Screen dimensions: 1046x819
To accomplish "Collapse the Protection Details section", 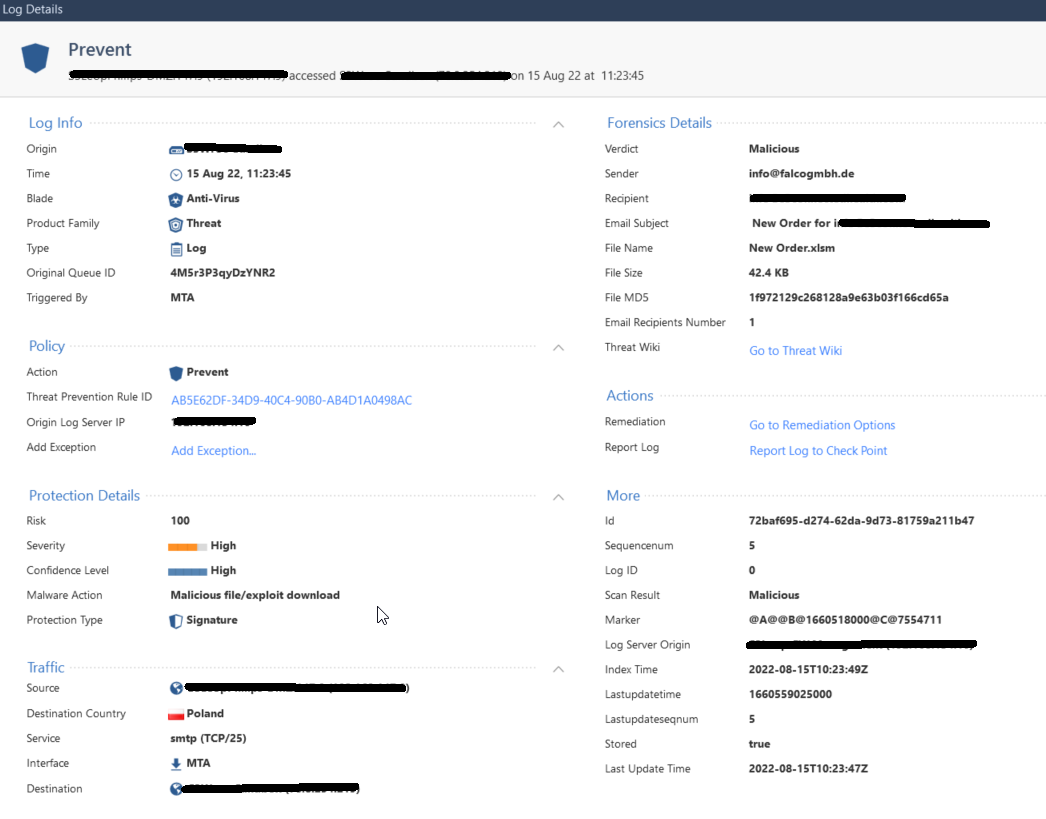I will (x=558, y=497).
